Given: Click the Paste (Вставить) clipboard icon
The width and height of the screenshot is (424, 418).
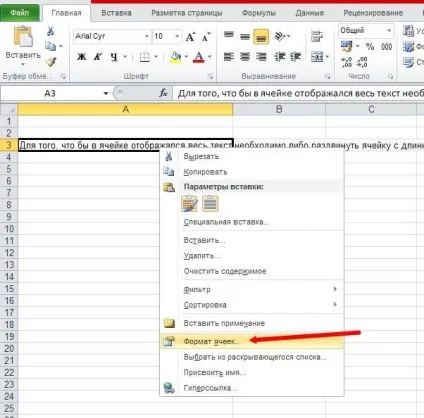Looking at the screenshot, I should tap(23, 37).
